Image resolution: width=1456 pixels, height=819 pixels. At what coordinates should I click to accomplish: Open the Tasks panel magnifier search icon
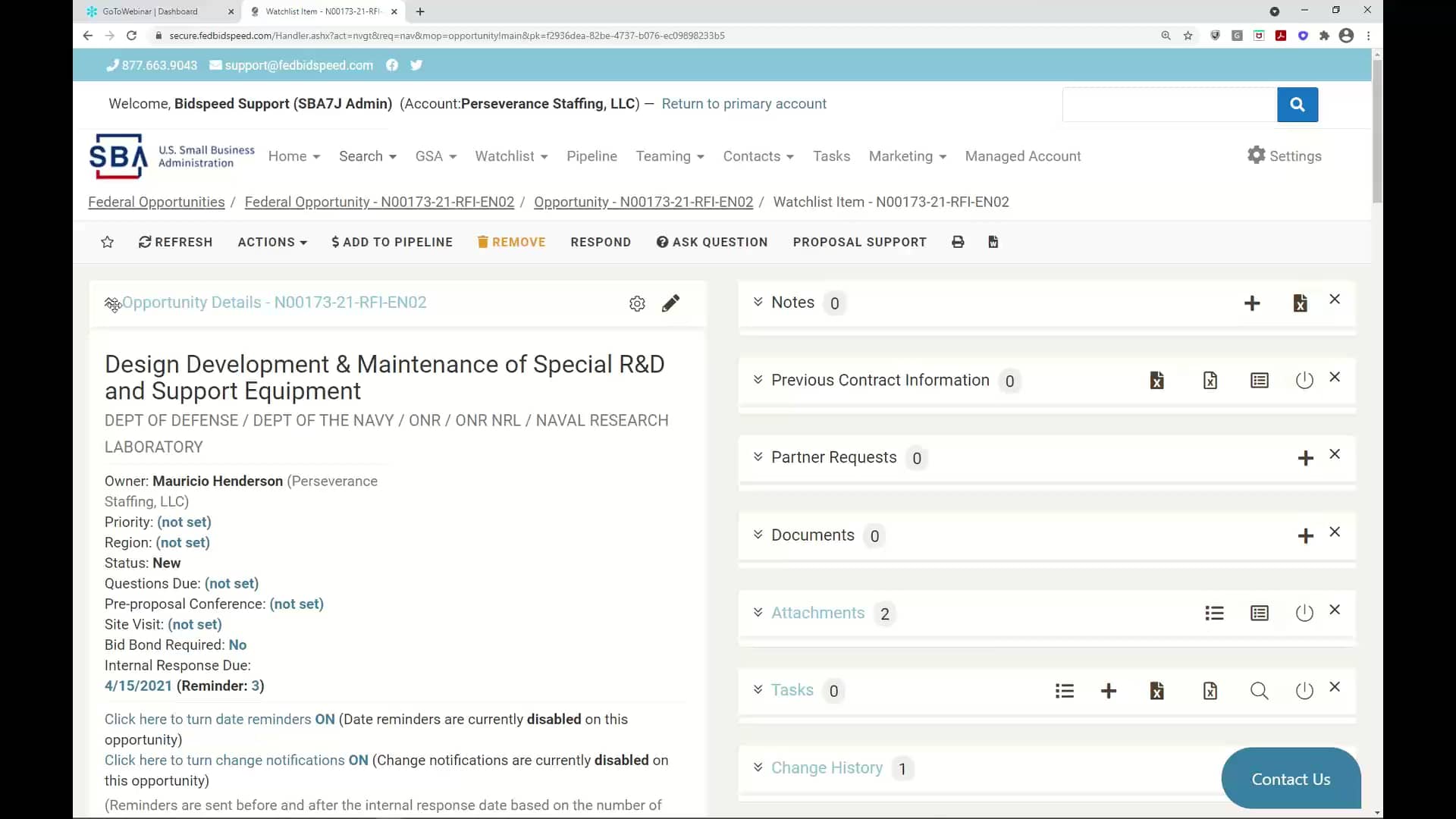1259,691
